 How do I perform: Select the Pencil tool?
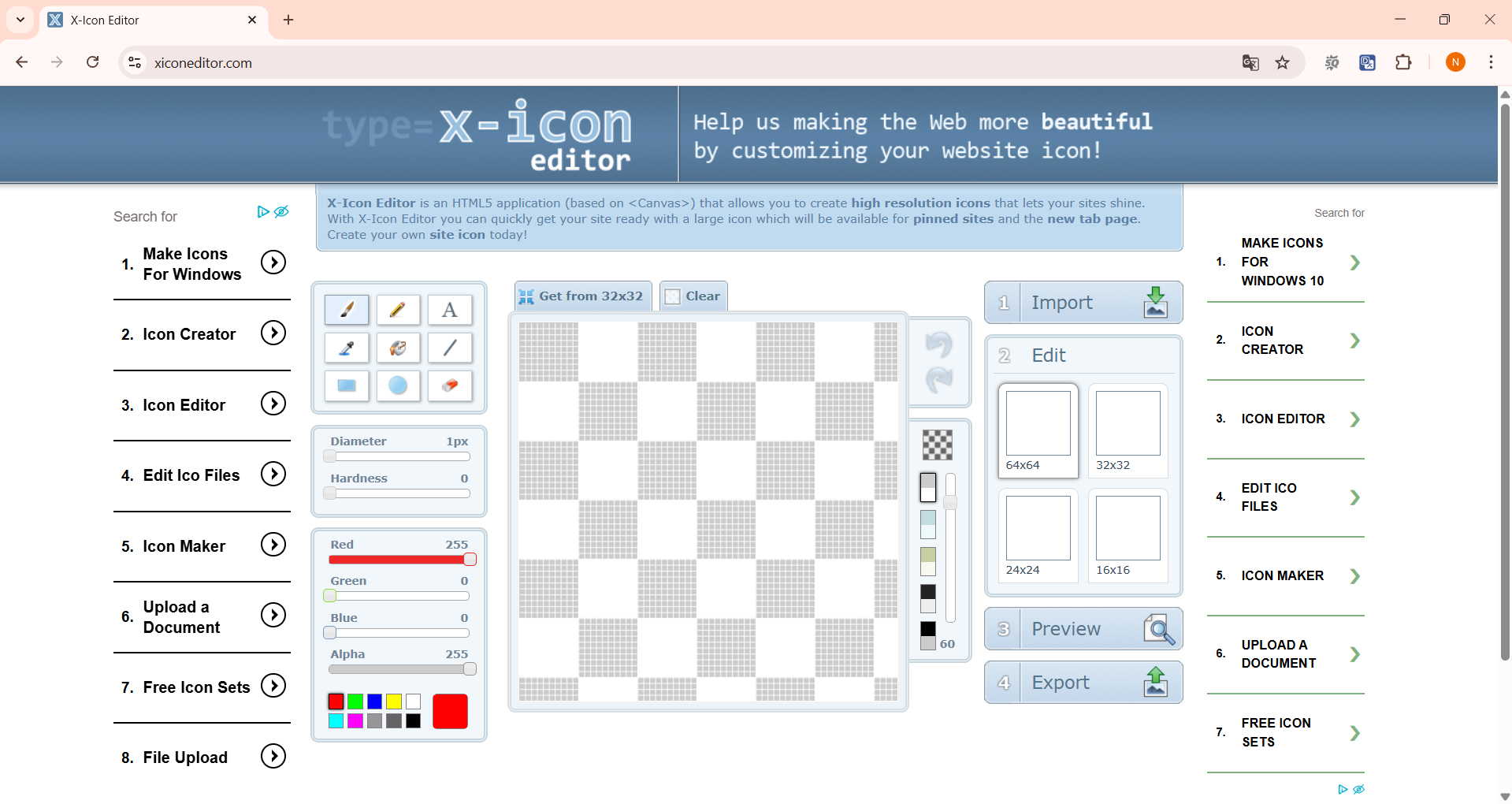coord(398,310)
